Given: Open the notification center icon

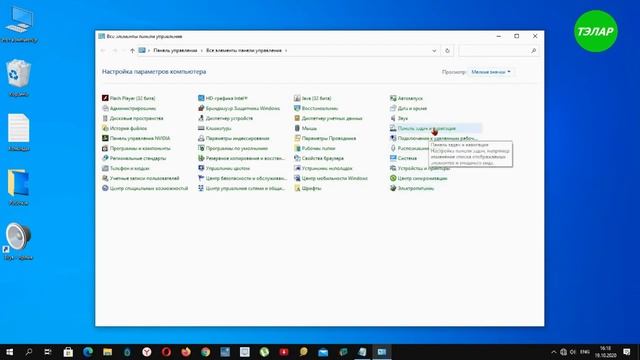Looking at the screenshot, I should click(627, 352).
